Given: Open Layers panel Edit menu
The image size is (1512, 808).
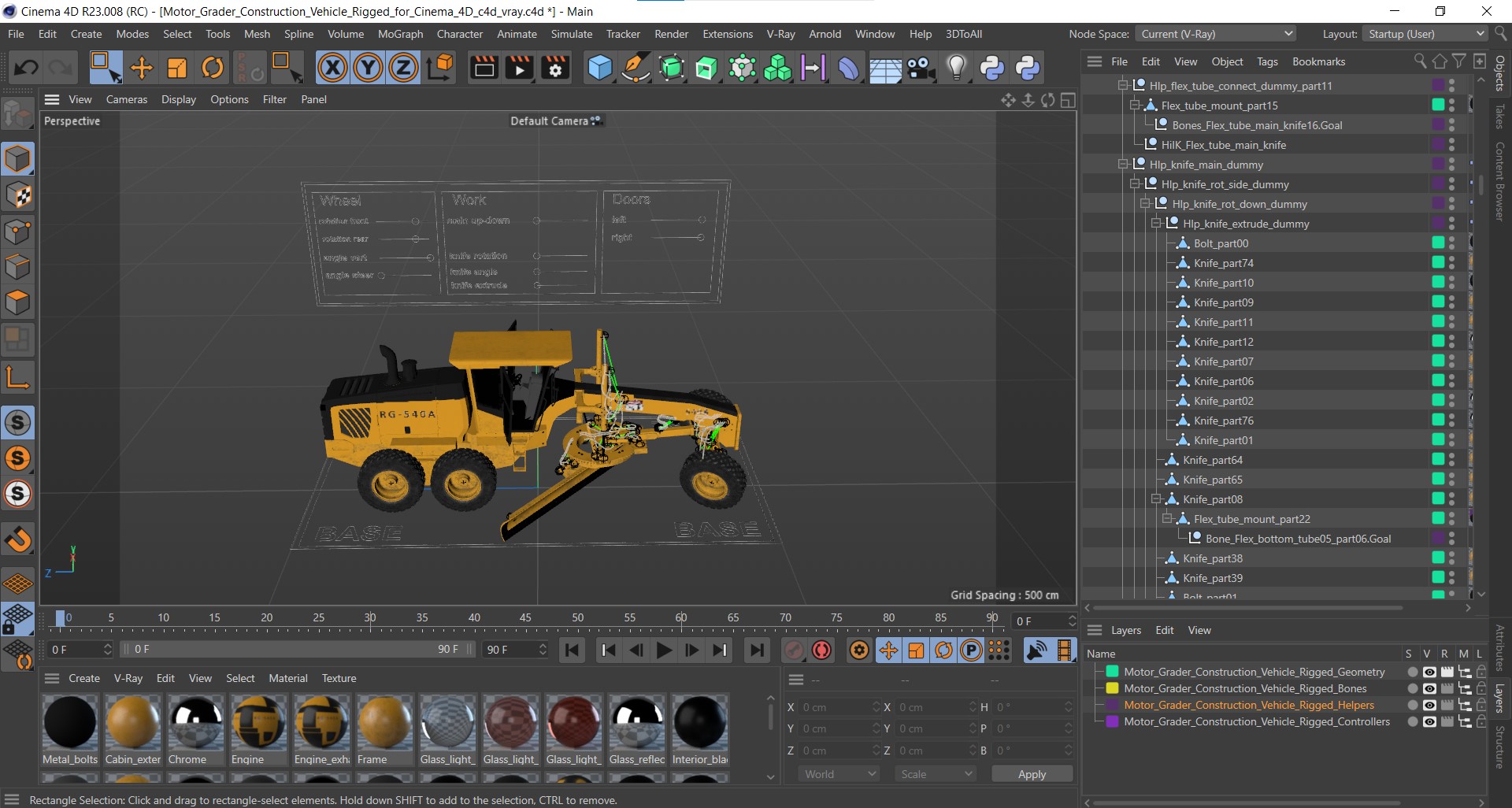Looking at the screenshot, I should tap(1164, 630).
